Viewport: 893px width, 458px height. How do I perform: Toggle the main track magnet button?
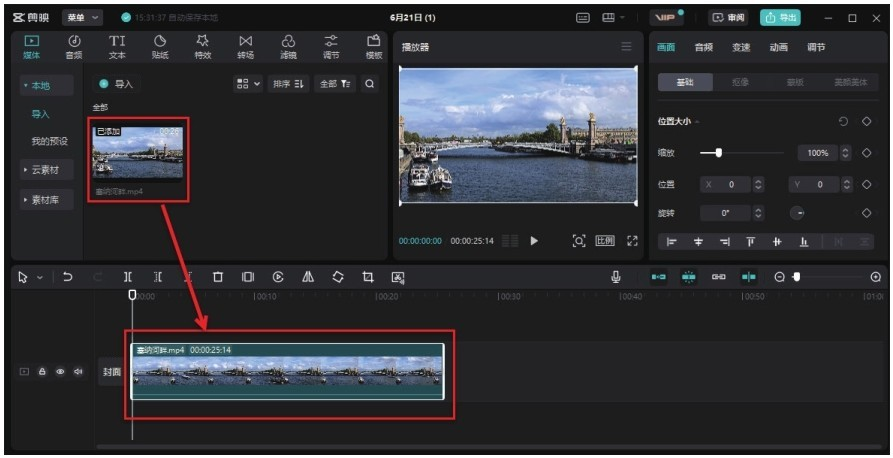click(658, 277)
